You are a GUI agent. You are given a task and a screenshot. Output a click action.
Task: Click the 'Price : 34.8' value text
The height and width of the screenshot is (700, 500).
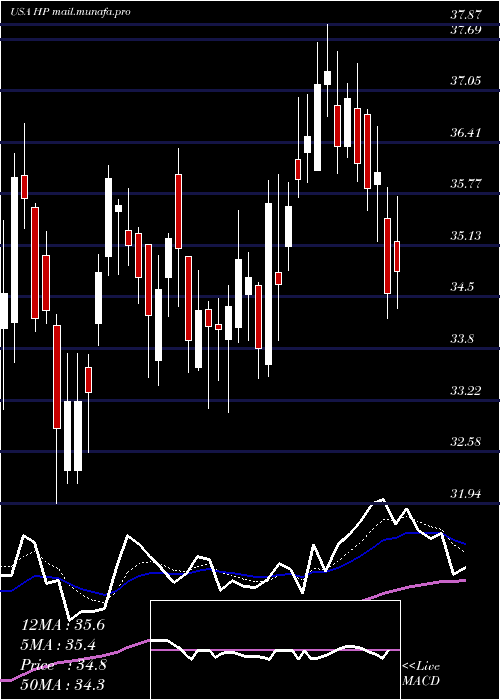[x=63, y=665]
